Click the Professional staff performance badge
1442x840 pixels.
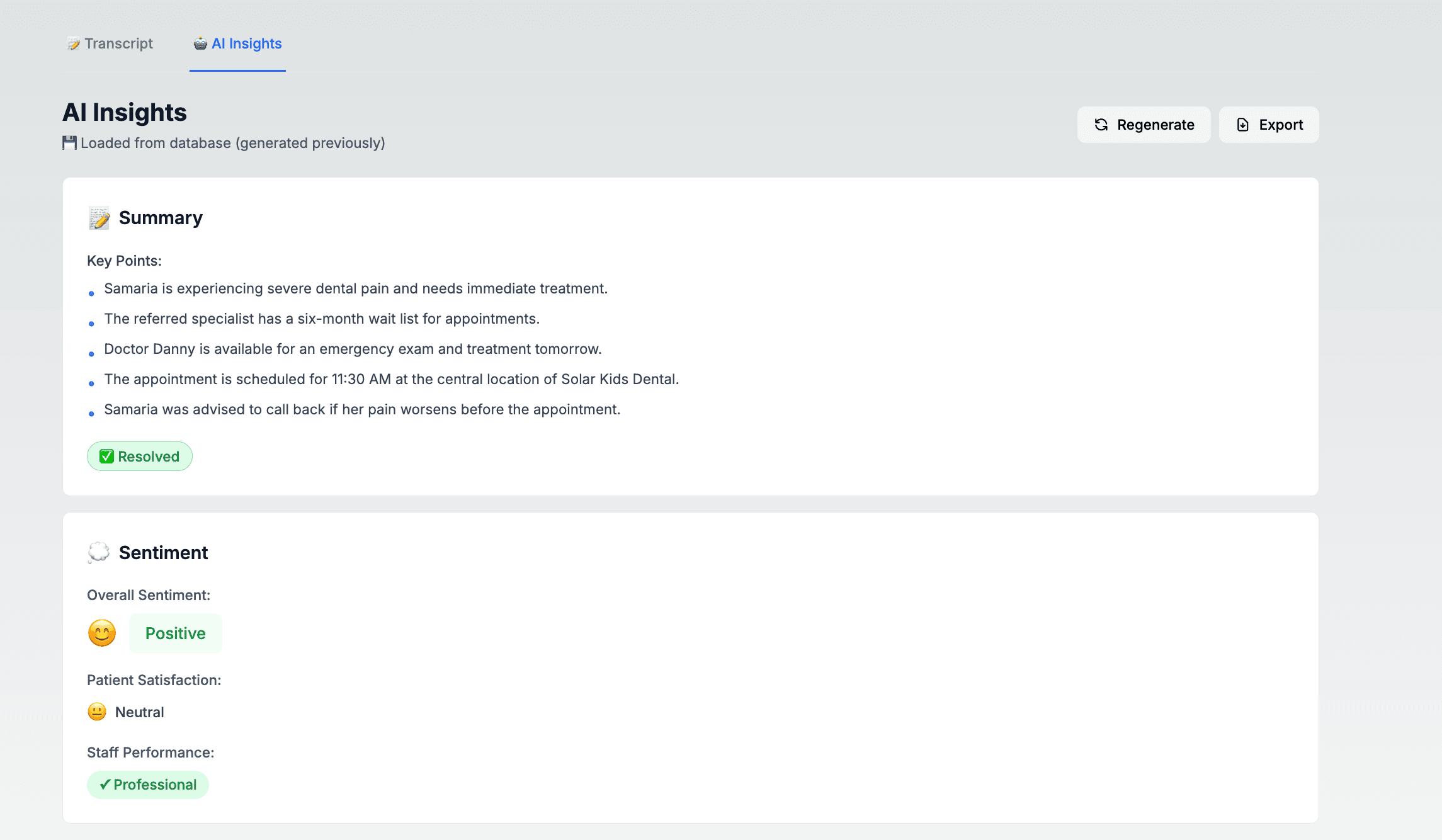tap(148, 785)
